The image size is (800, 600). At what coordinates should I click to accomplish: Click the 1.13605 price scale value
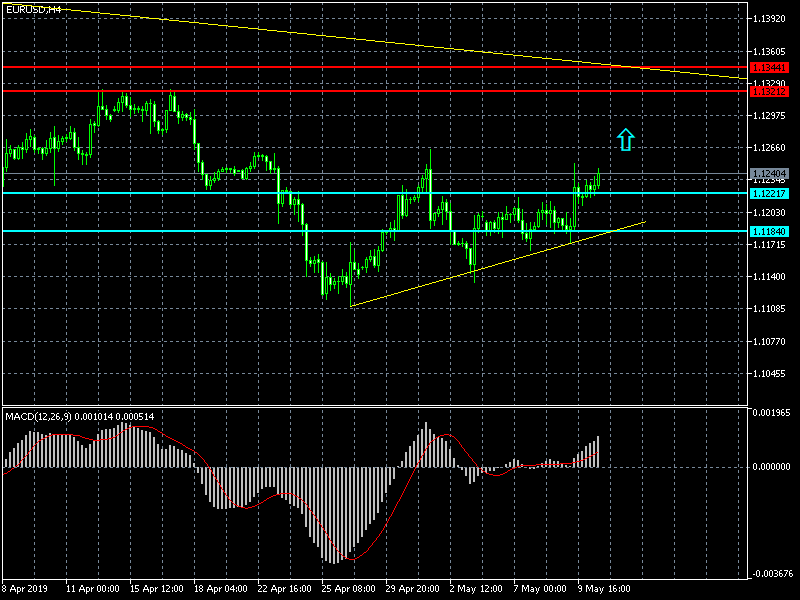769,52
